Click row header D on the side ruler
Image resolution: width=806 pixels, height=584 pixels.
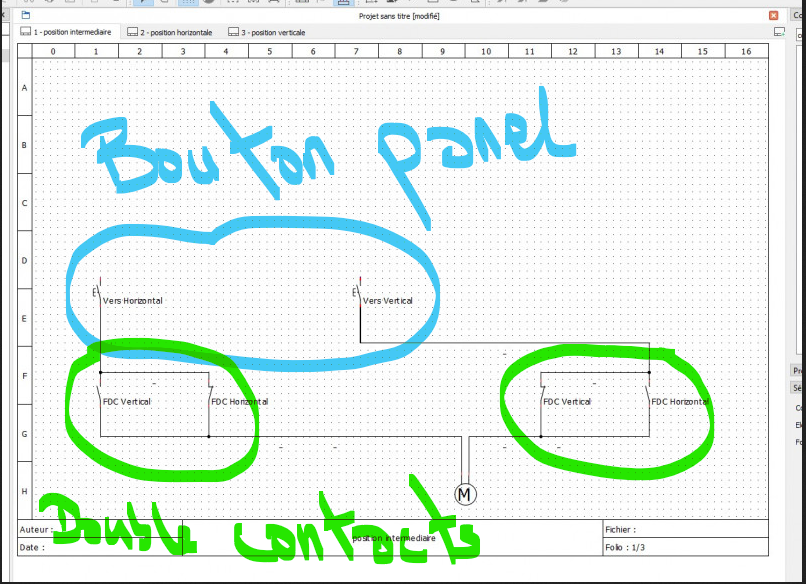click(25, 261)
